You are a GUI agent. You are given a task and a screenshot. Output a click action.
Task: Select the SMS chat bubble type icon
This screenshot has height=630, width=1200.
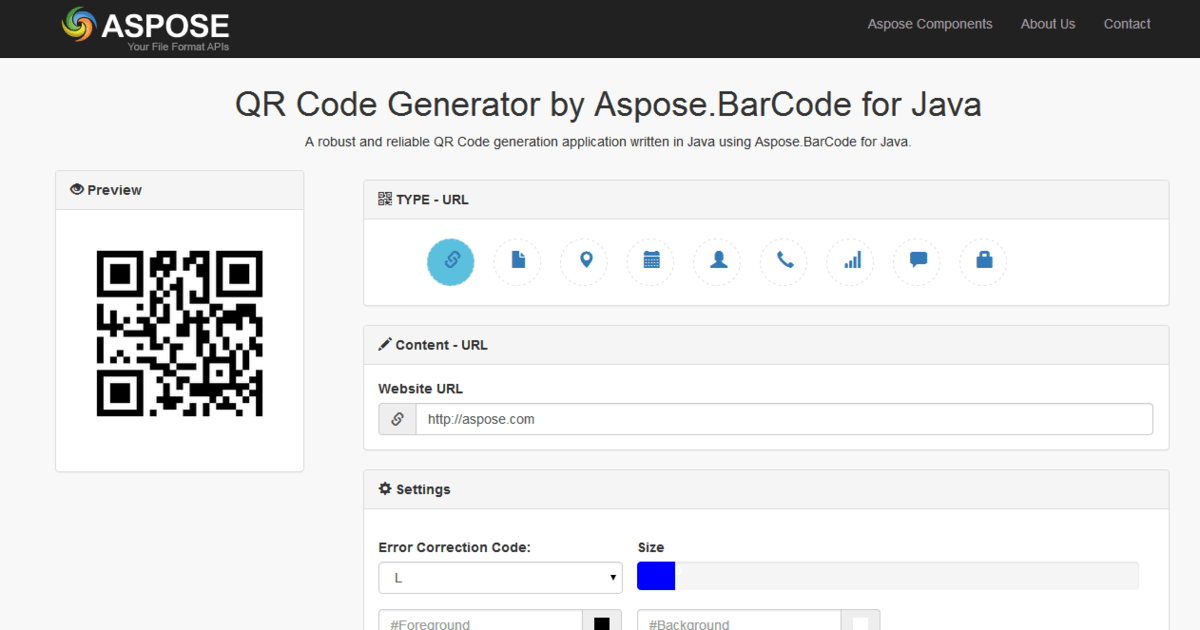[916, 261]
